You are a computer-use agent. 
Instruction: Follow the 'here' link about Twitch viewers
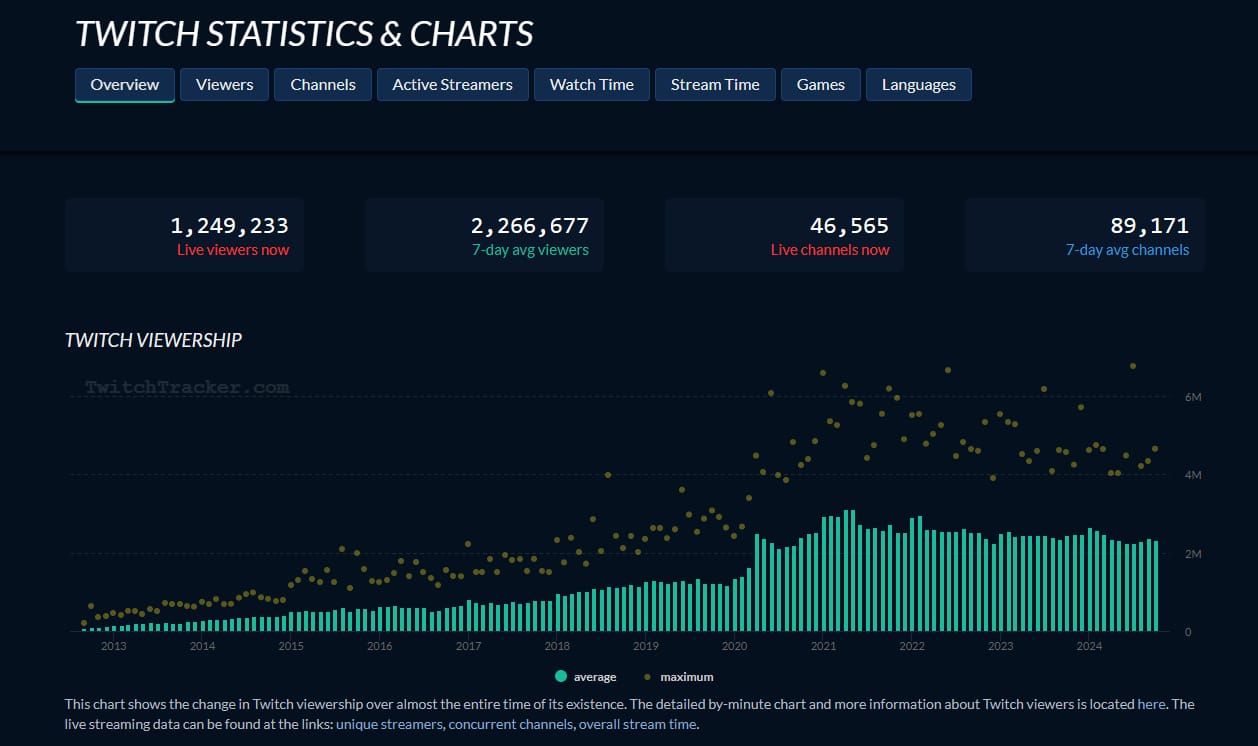click(1151, 704)
